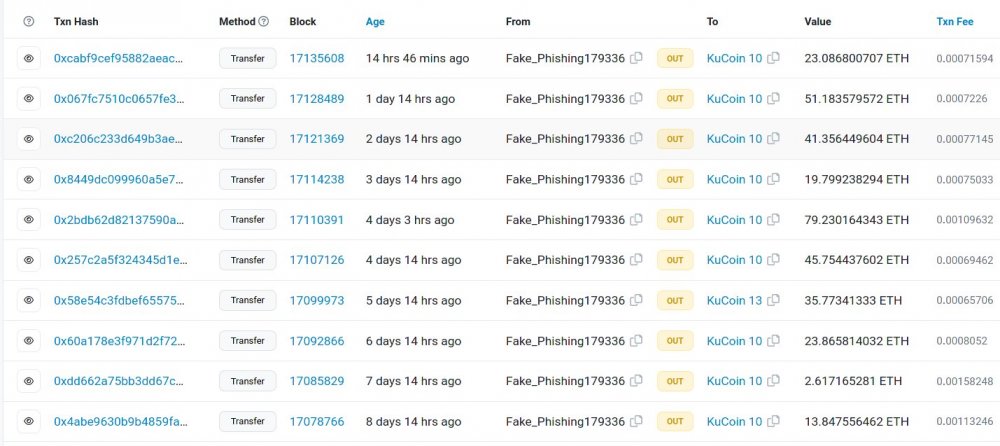
Task: Open transaction 0x58e54c3fdbef65575
Action: [119, 300]
